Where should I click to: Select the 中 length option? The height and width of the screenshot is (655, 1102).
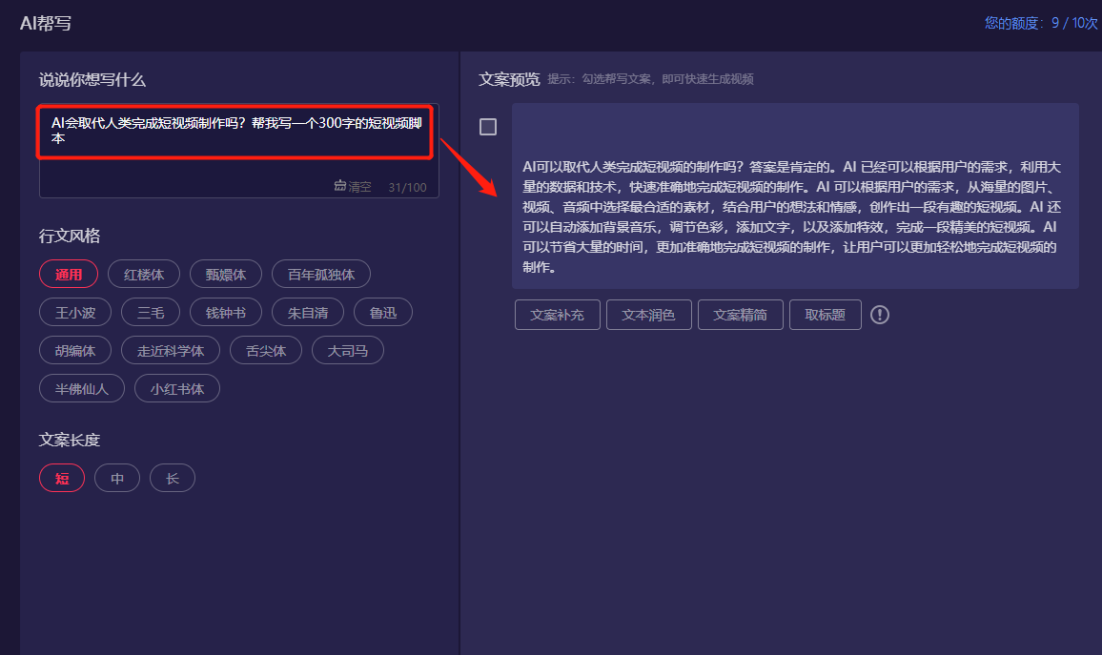coord(117,478)
